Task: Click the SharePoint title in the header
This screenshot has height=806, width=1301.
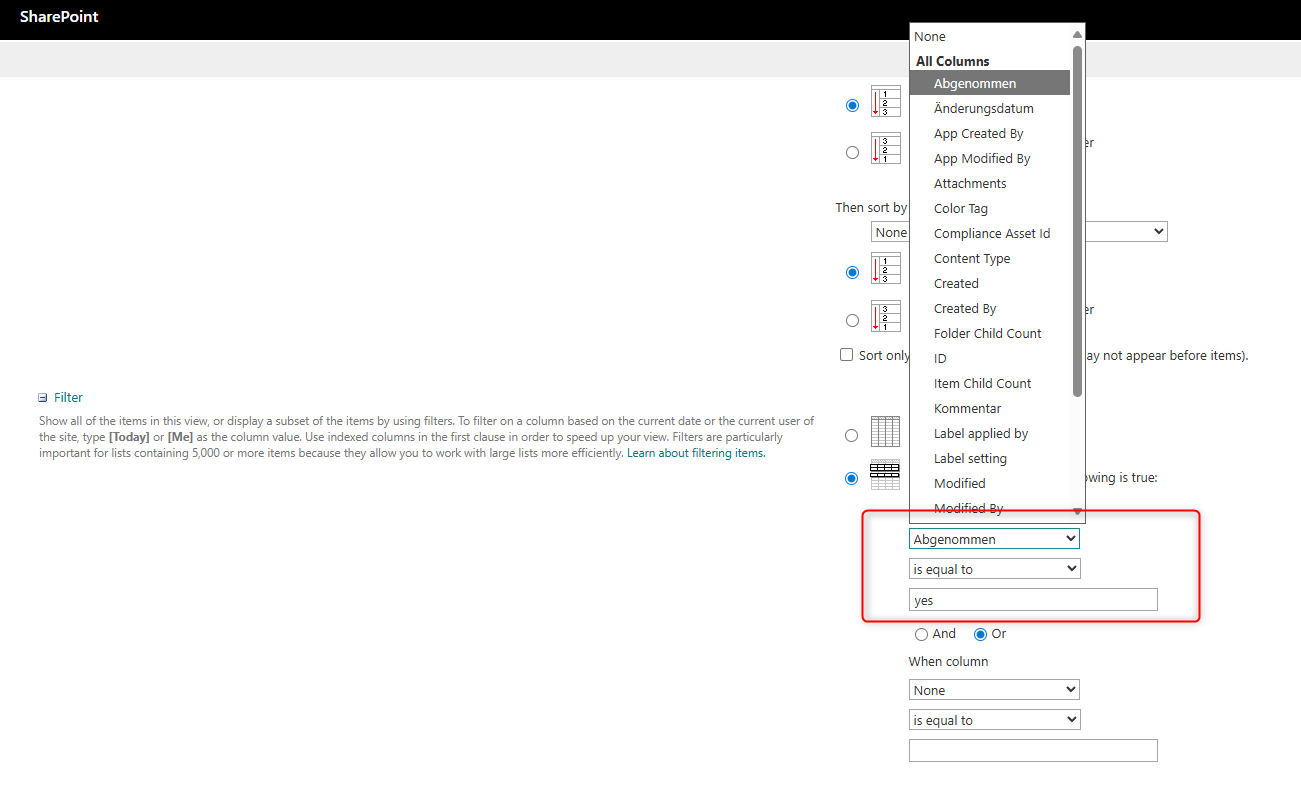Action: click(59, 17)
